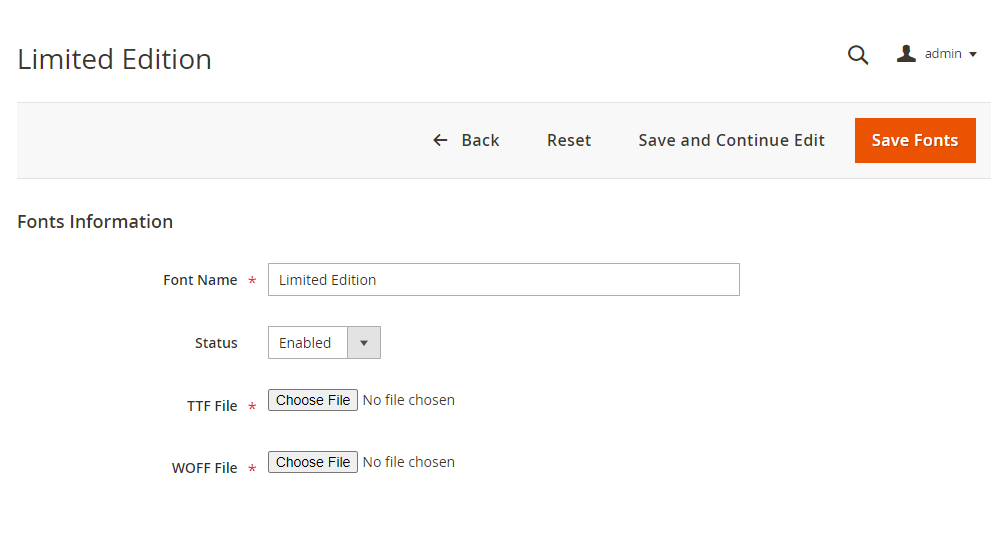Click the admin username text
Viewport: 993px width, 536px height.
point(943,54)
